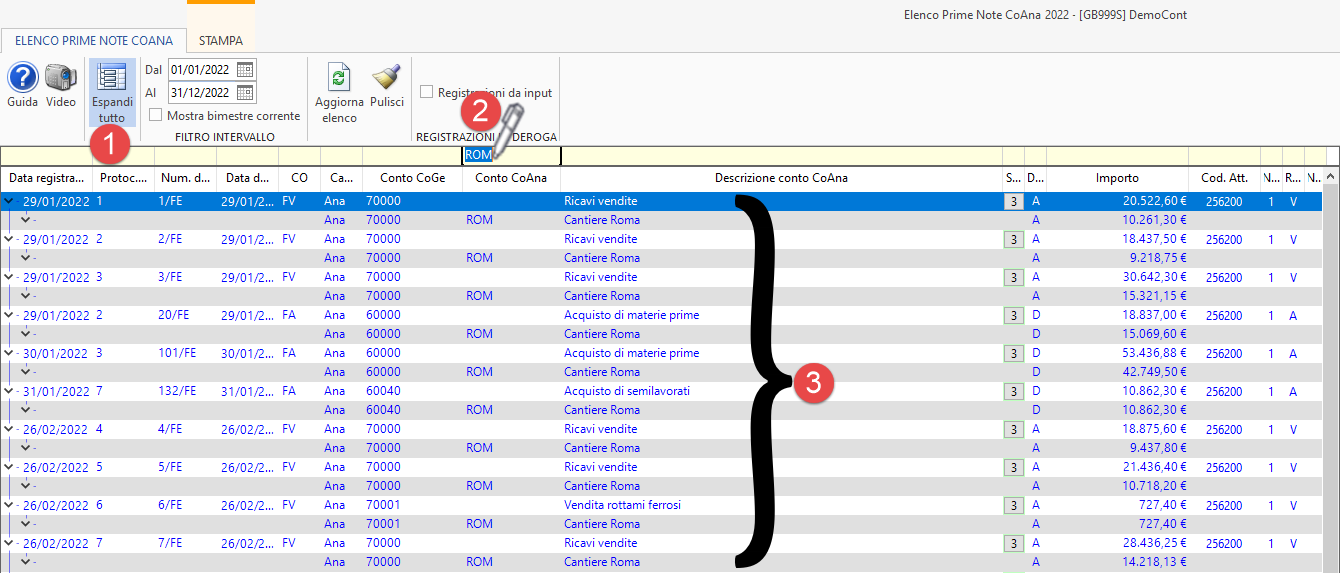Collapse the row with document 2/FE
Viewport: 1340px width, 573px height.
click(x=9, y=239)
